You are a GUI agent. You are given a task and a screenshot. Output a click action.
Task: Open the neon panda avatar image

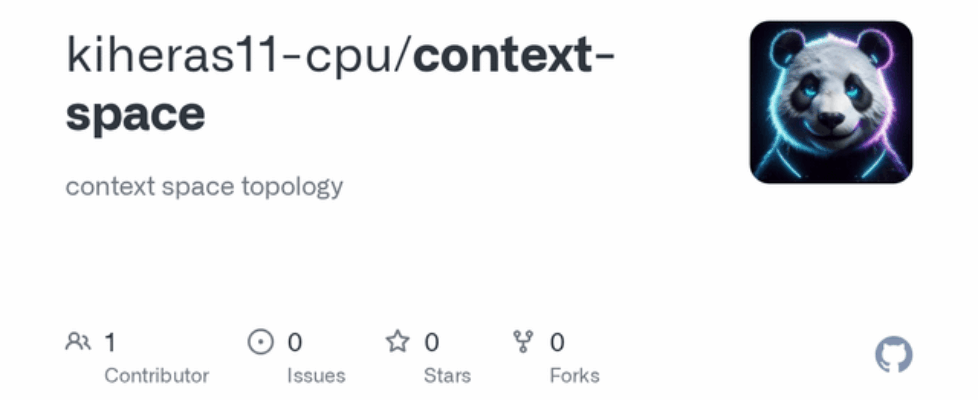pyautogui.click(x=831, y=102)
